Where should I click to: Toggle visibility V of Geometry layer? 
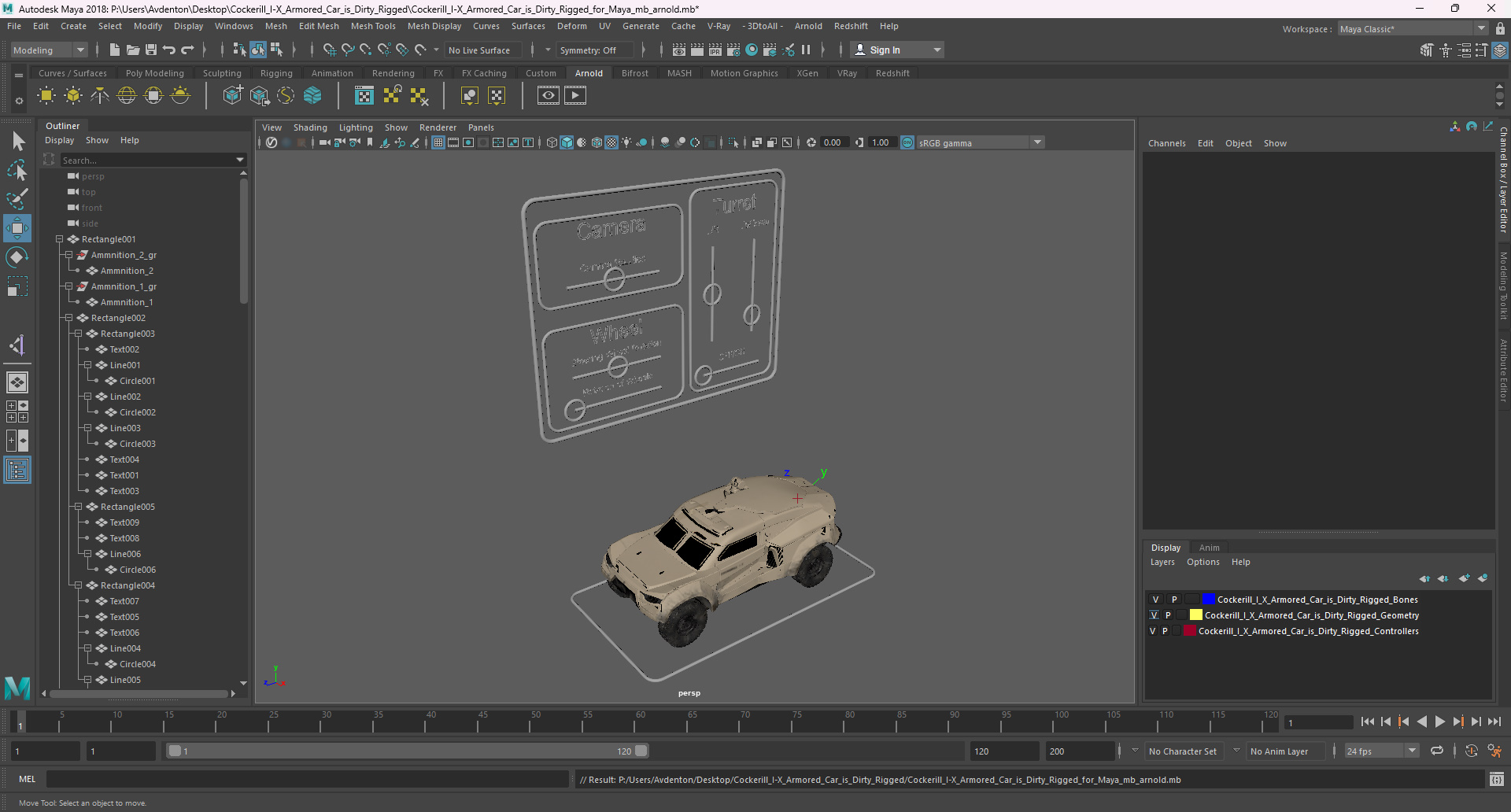tap(1154, 615)
